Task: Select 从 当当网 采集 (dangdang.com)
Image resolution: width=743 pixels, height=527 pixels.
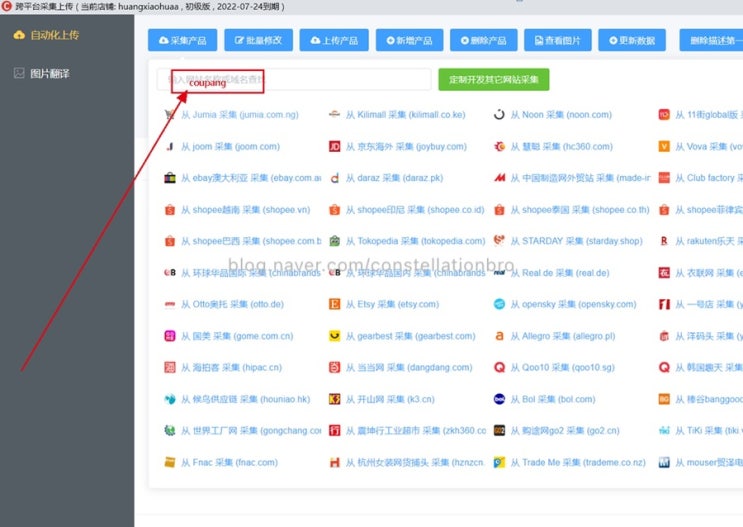Action: click(x=409, y=368)
